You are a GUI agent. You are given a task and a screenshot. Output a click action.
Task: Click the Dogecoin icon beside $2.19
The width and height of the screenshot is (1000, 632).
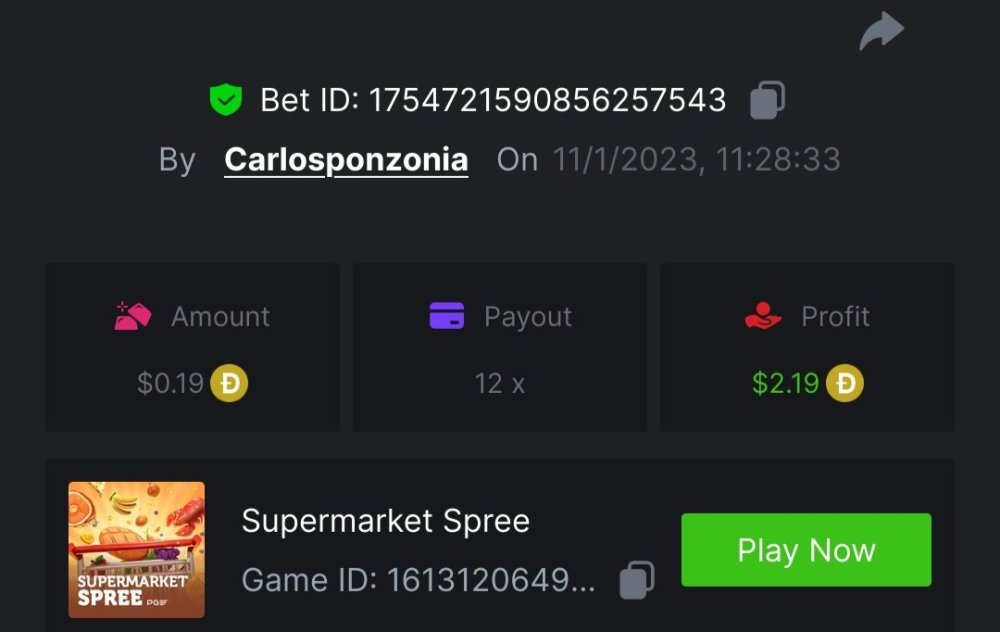pos(845,383)
